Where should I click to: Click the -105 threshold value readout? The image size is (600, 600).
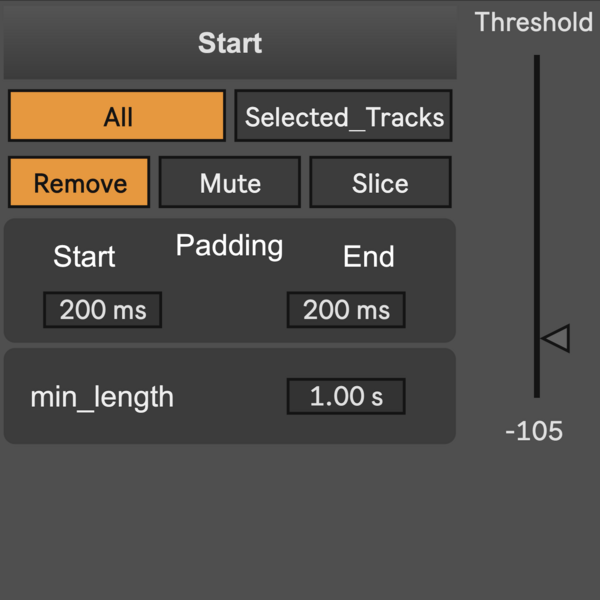click(534, 432)
